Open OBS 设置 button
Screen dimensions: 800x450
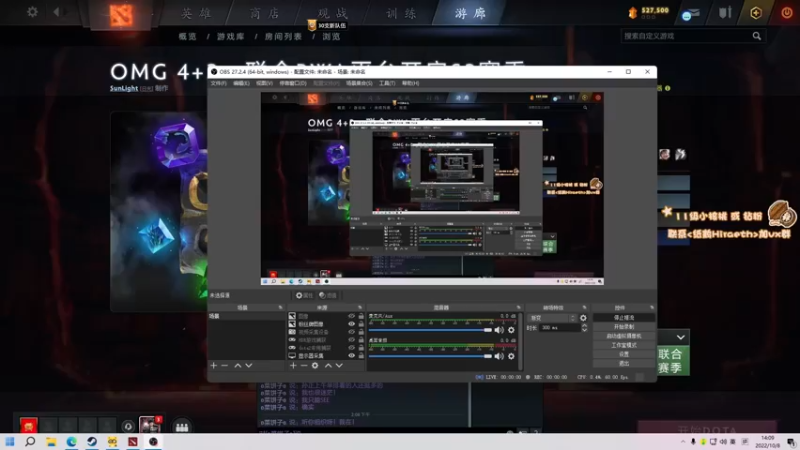(624, 354)
